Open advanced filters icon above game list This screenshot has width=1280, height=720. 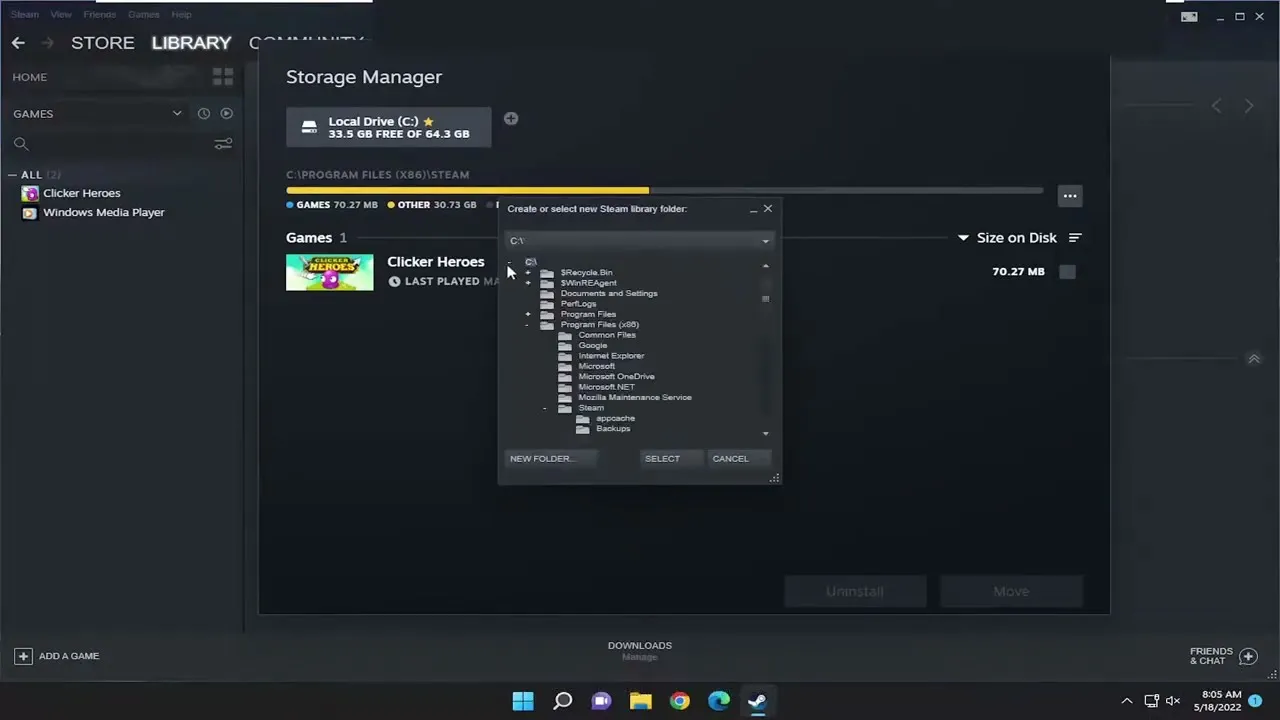point(223,144)
